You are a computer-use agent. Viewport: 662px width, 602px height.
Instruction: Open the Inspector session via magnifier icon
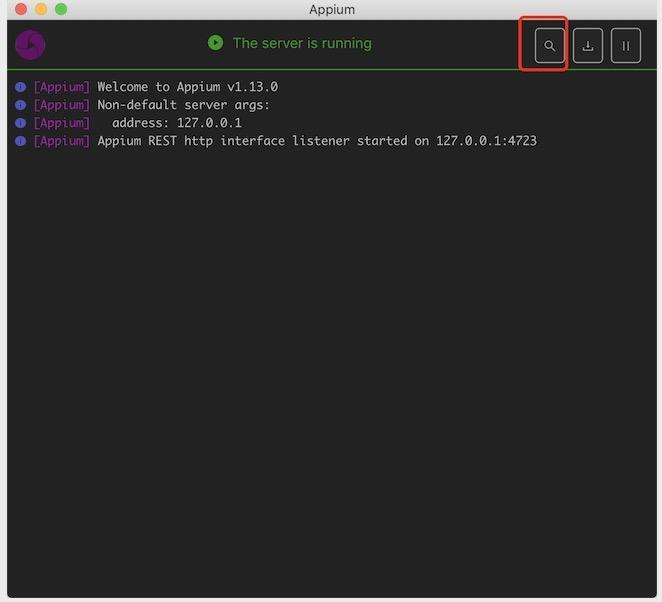coord(549,46)
